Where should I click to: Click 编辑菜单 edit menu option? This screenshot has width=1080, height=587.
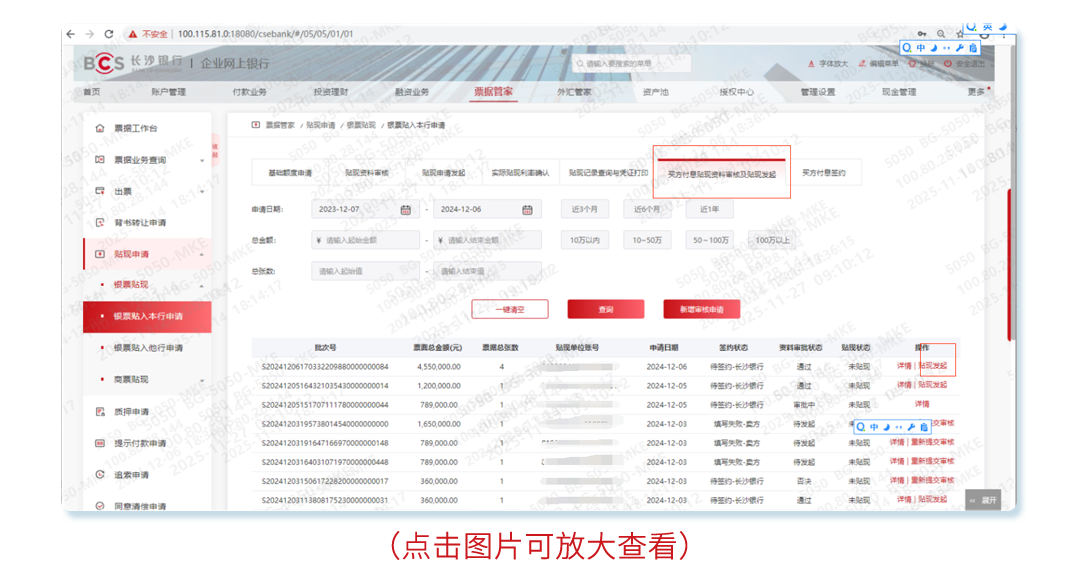coord(878,63)
